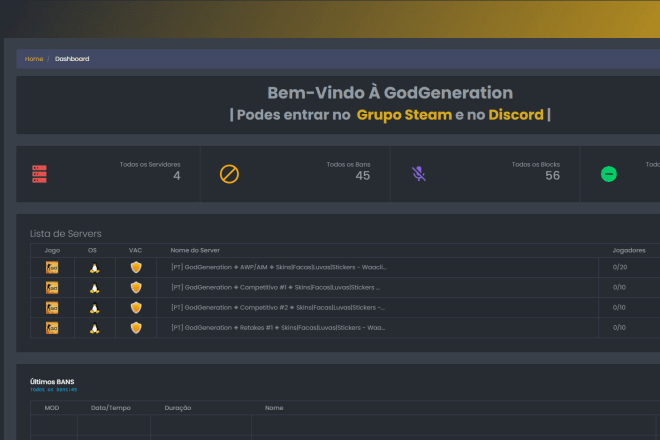Click the 0/20 player count
Screen dimensions: 660x440
pos(620,267)
